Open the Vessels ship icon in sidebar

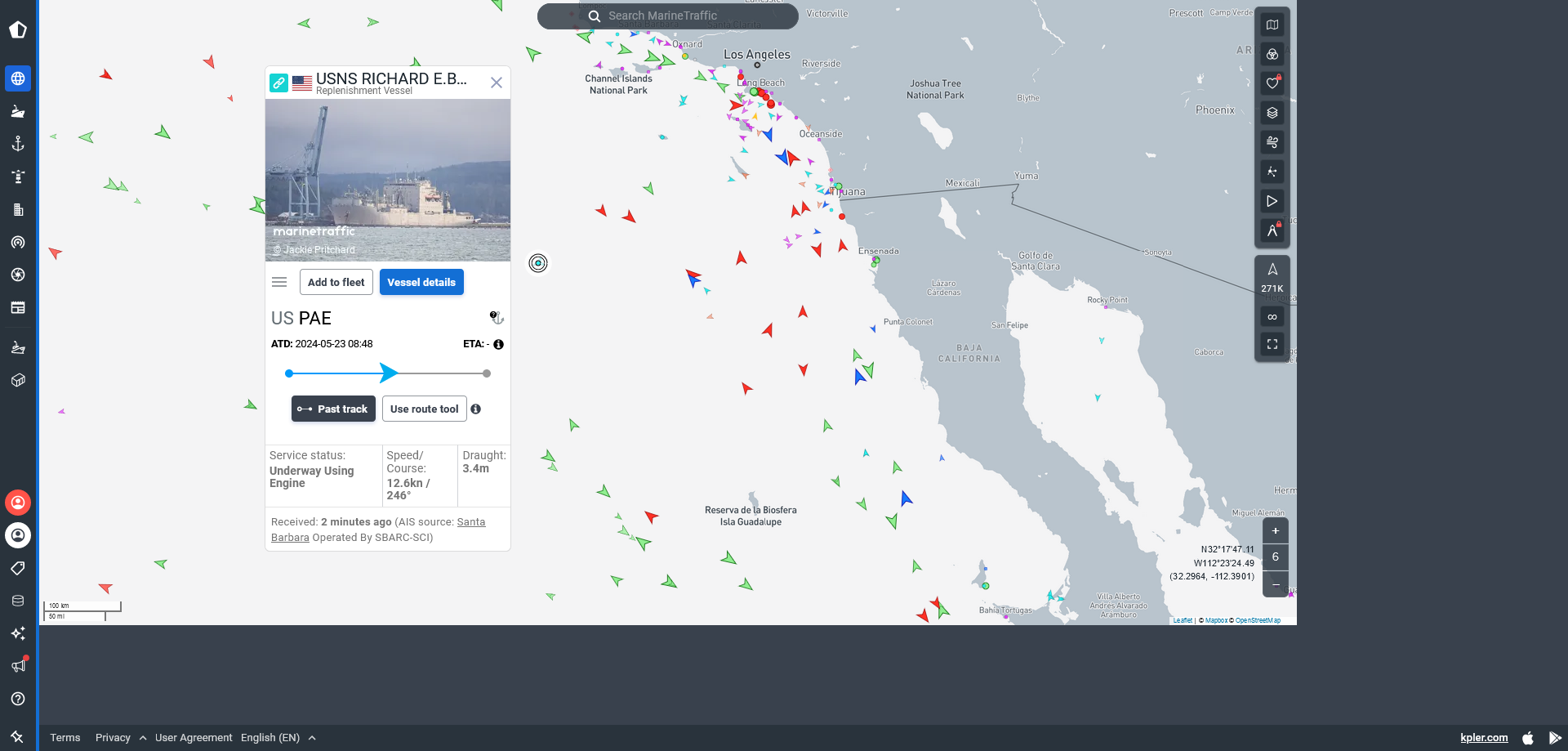(18, 111)
